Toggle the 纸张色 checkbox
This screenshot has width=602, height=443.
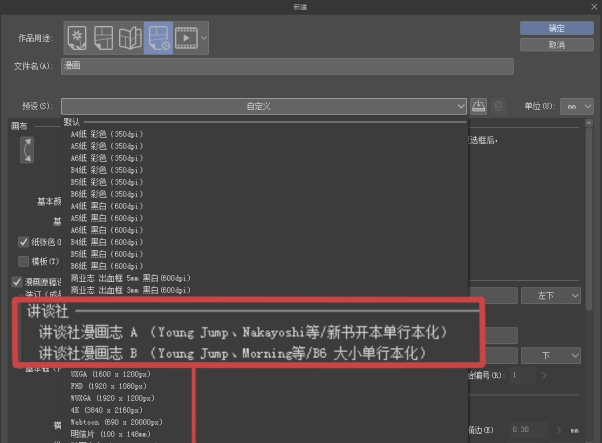pos(23,242)
